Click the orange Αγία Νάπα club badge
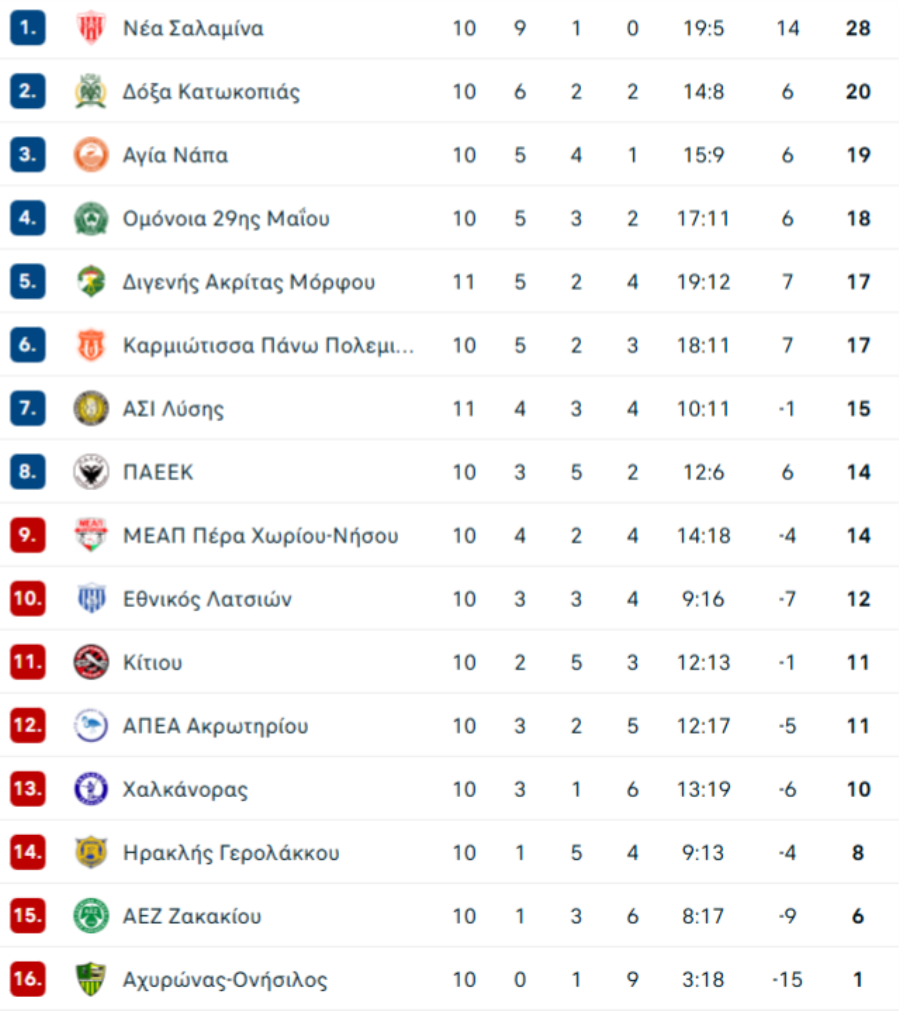 pos(91,155)
